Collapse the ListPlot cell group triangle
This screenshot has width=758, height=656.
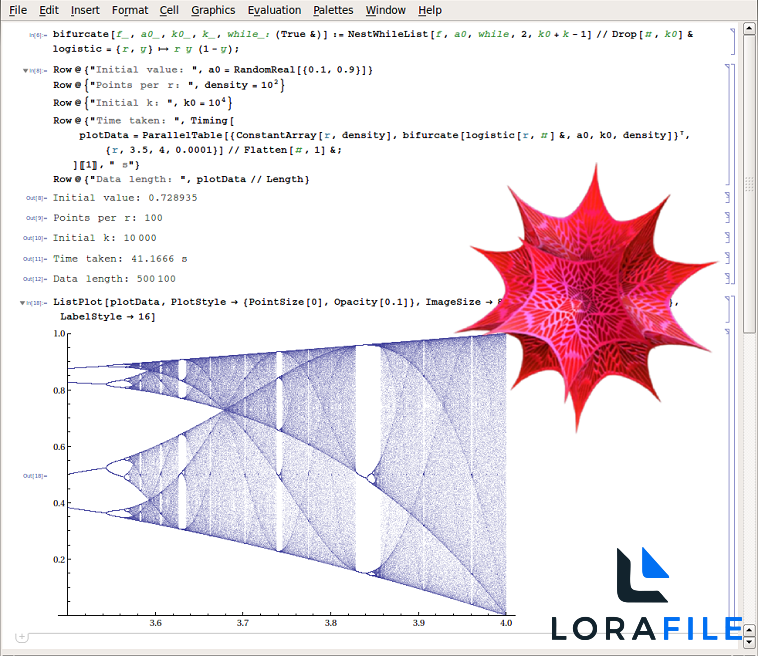22,303
